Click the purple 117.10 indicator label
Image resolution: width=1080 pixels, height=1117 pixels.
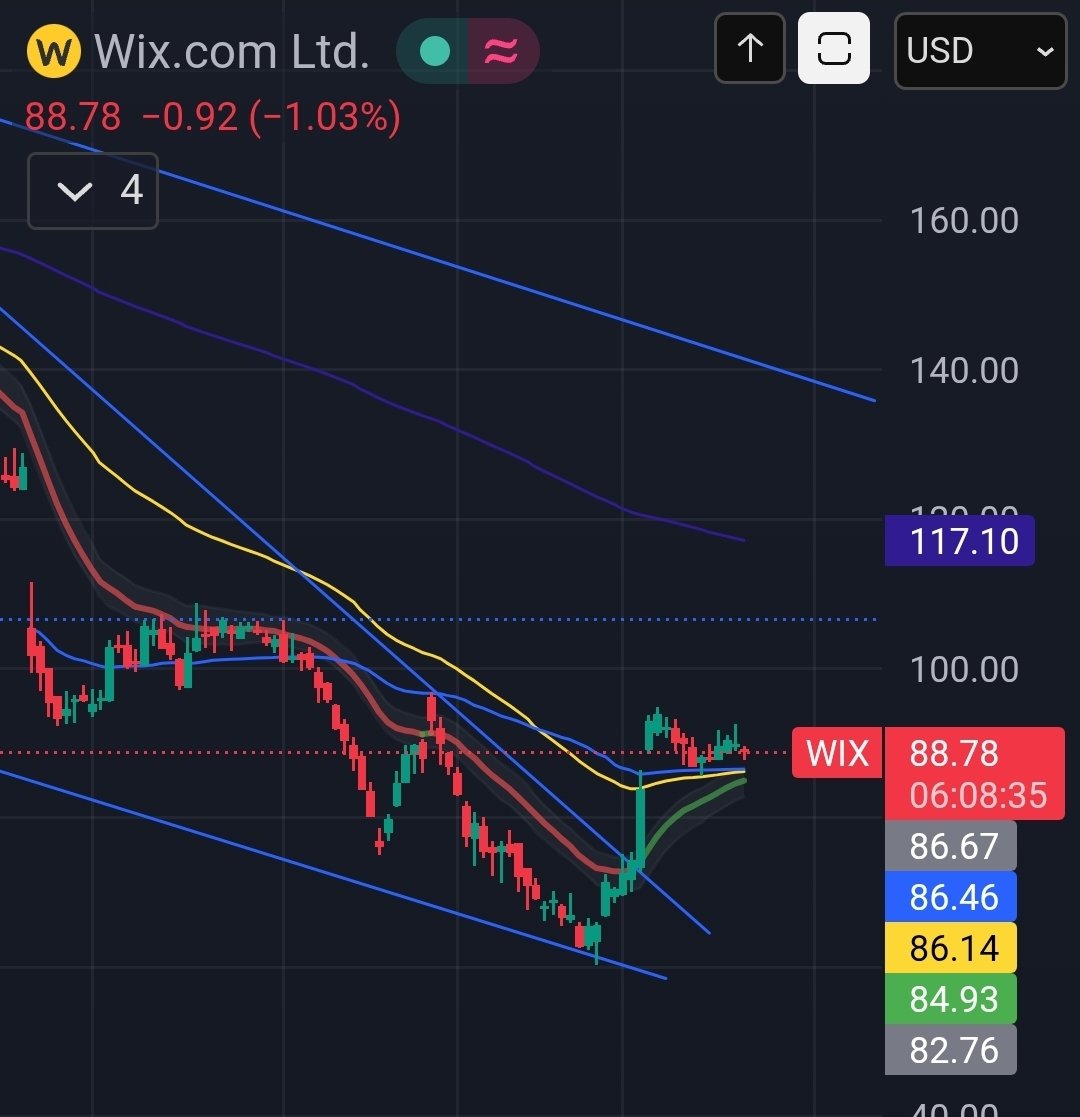[959, 541]
